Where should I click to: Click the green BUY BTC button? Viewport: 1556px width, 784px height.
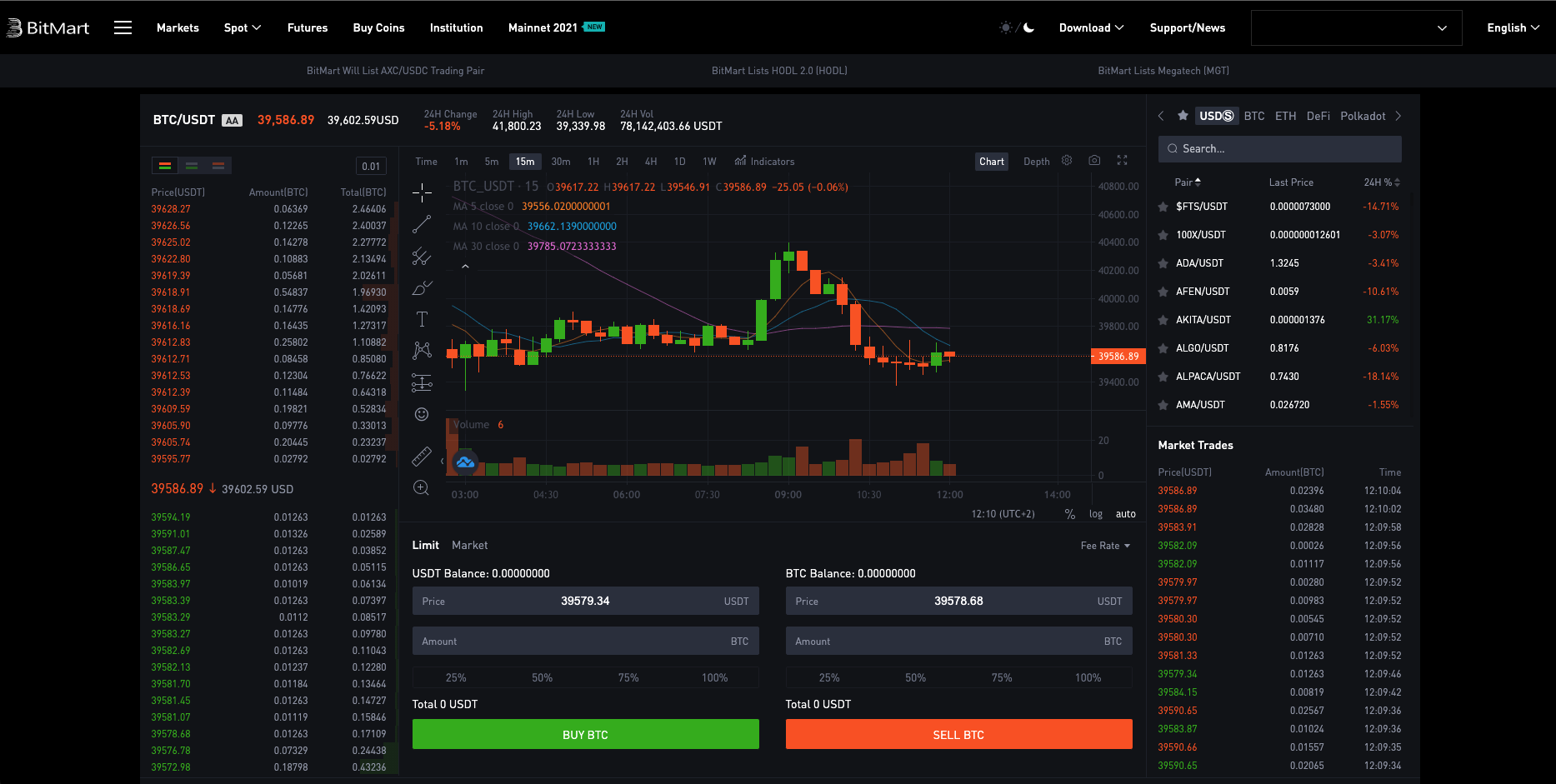(586, 734)
